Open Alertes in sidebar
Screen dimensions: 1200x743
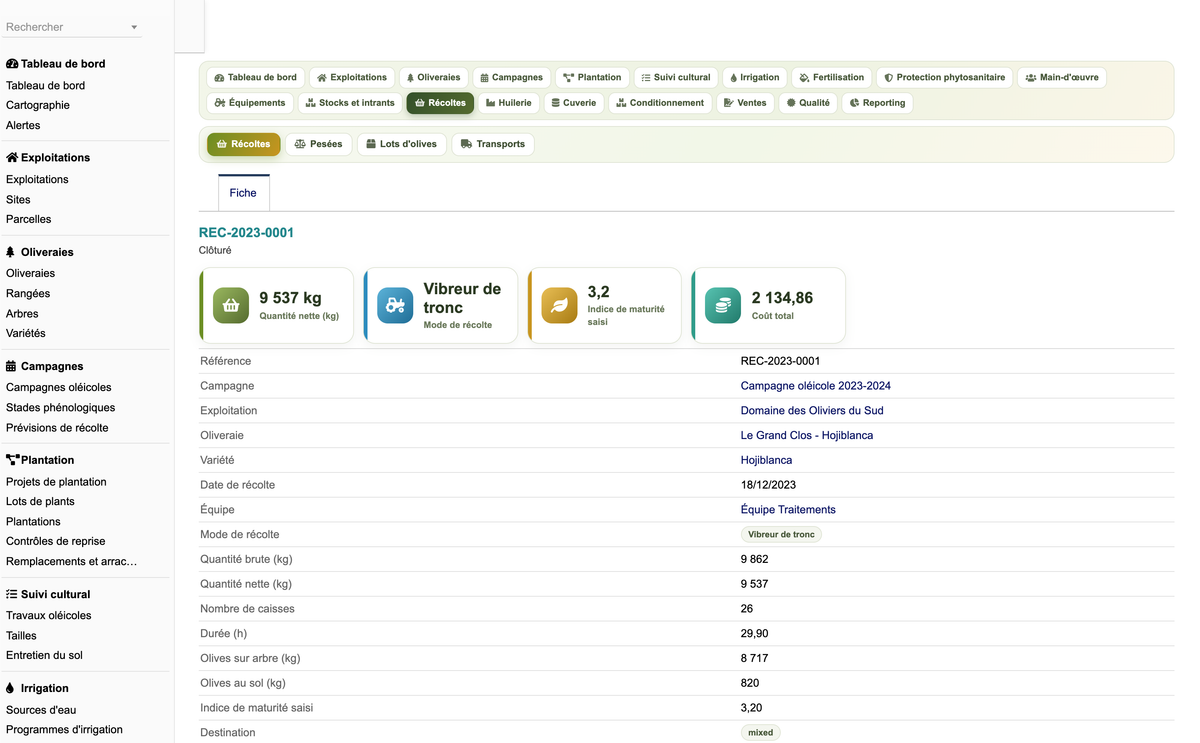(23, 125)
